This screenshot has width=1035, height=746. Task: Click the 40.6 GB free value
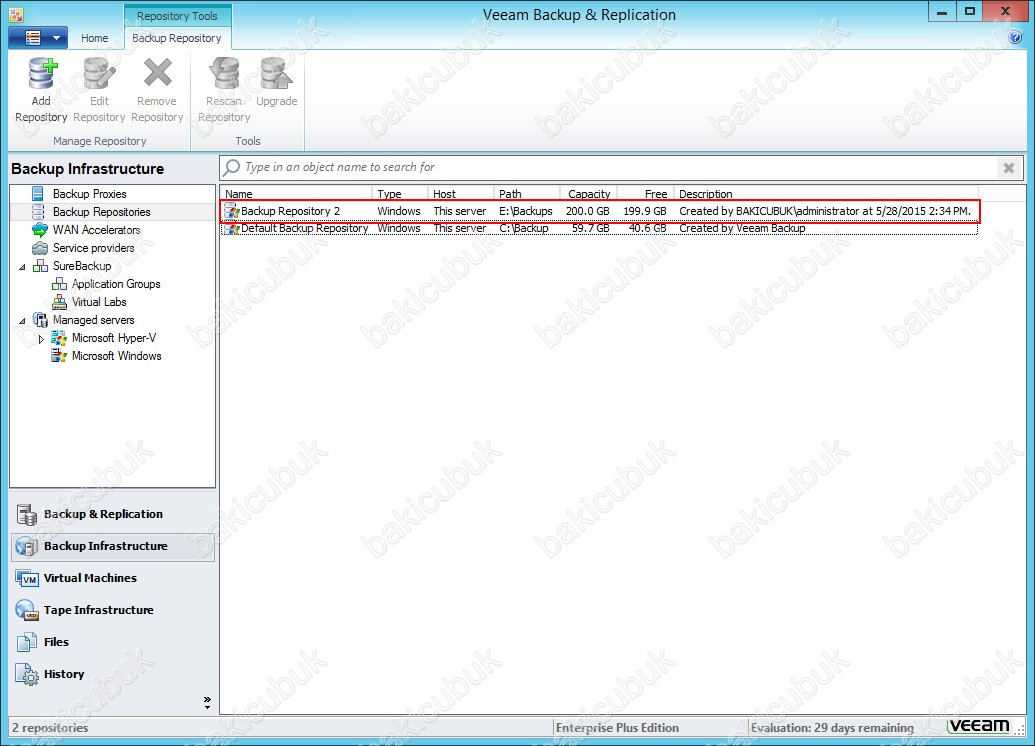click(648, 228)
